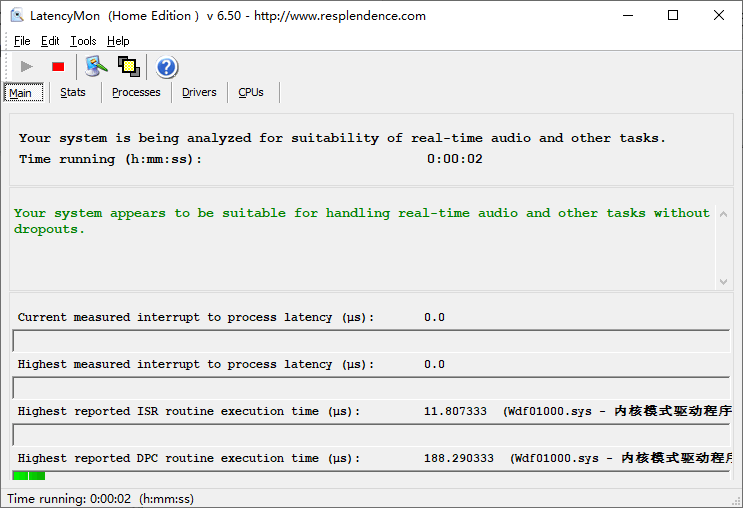Open the Help menu
The height and width of the screenshot is (508, 743).
(x=118, y=41)
